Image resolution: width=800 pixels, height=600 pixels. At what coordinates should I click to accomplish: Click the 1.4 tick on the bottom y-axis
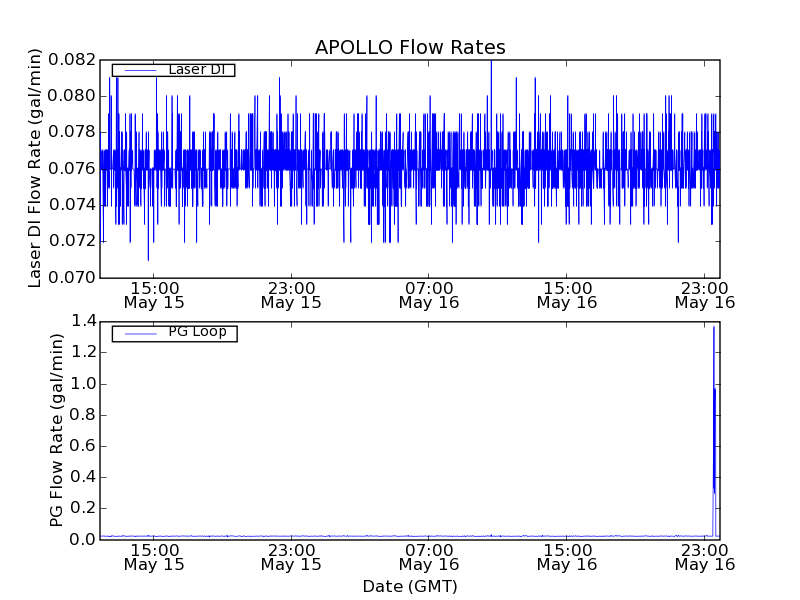[83, 321]
